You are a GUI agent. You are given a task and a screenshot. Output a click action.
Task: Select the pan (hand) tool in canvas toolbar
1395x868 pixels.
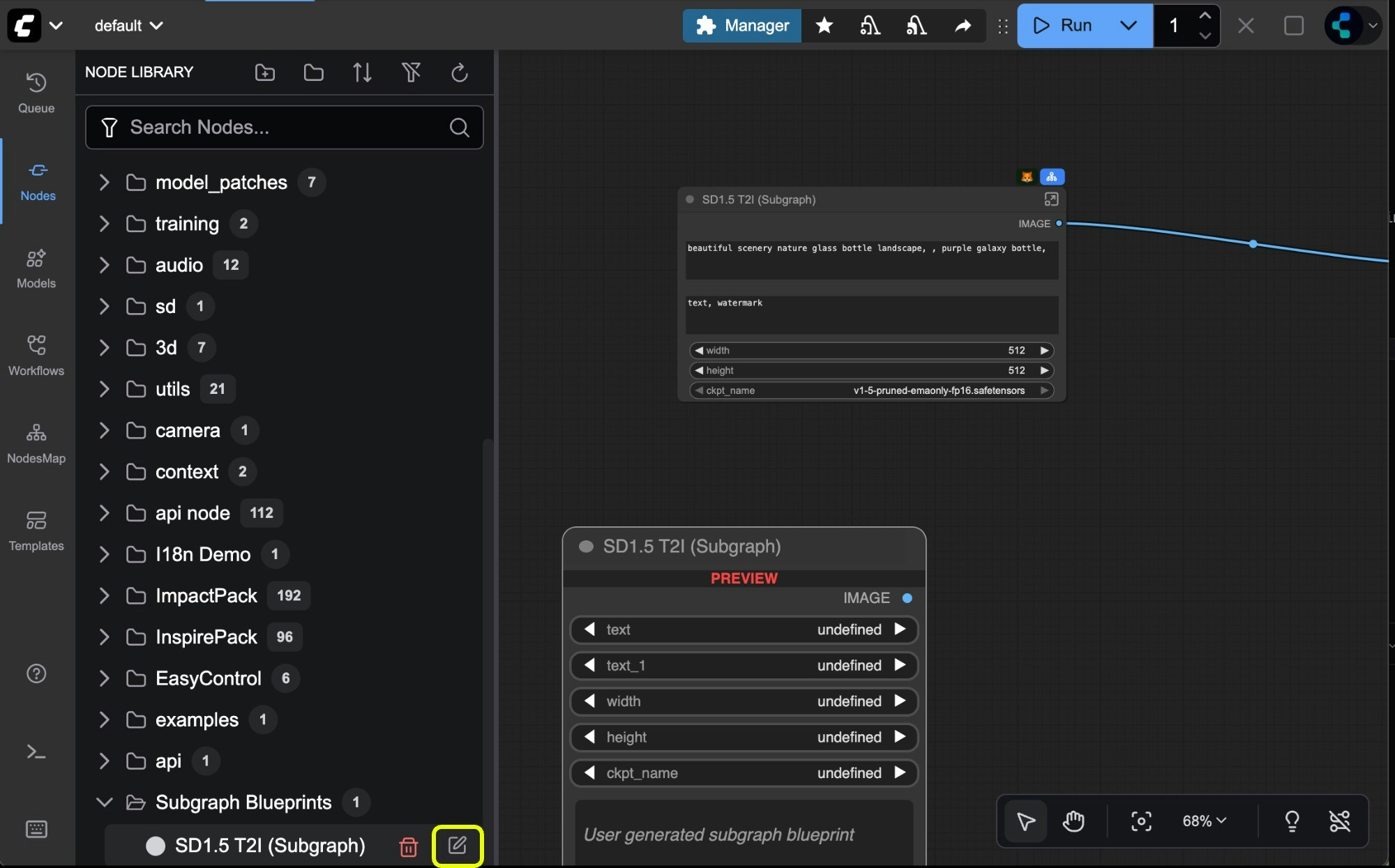click(1073, 821)
